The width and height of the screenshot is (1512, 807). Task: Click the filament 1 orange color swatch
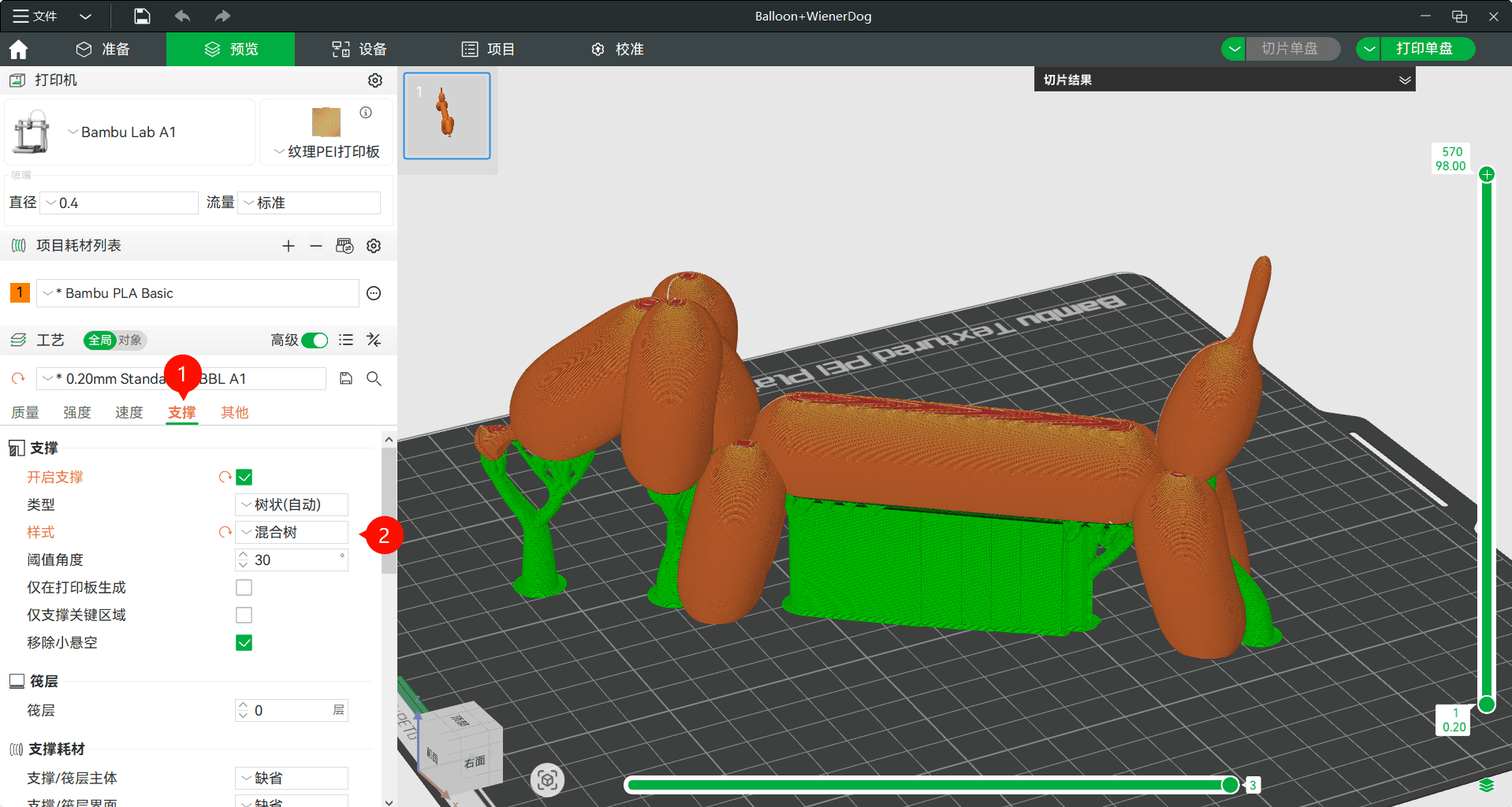point(20,293)
